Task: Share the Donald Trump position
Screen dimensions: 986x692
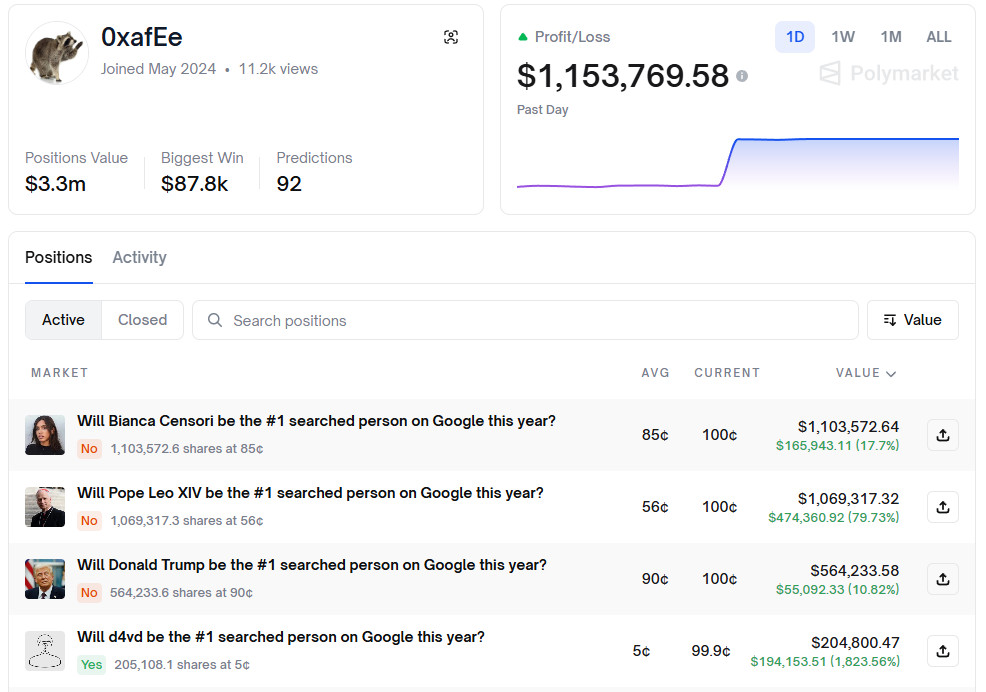Action: click(942, 579)
